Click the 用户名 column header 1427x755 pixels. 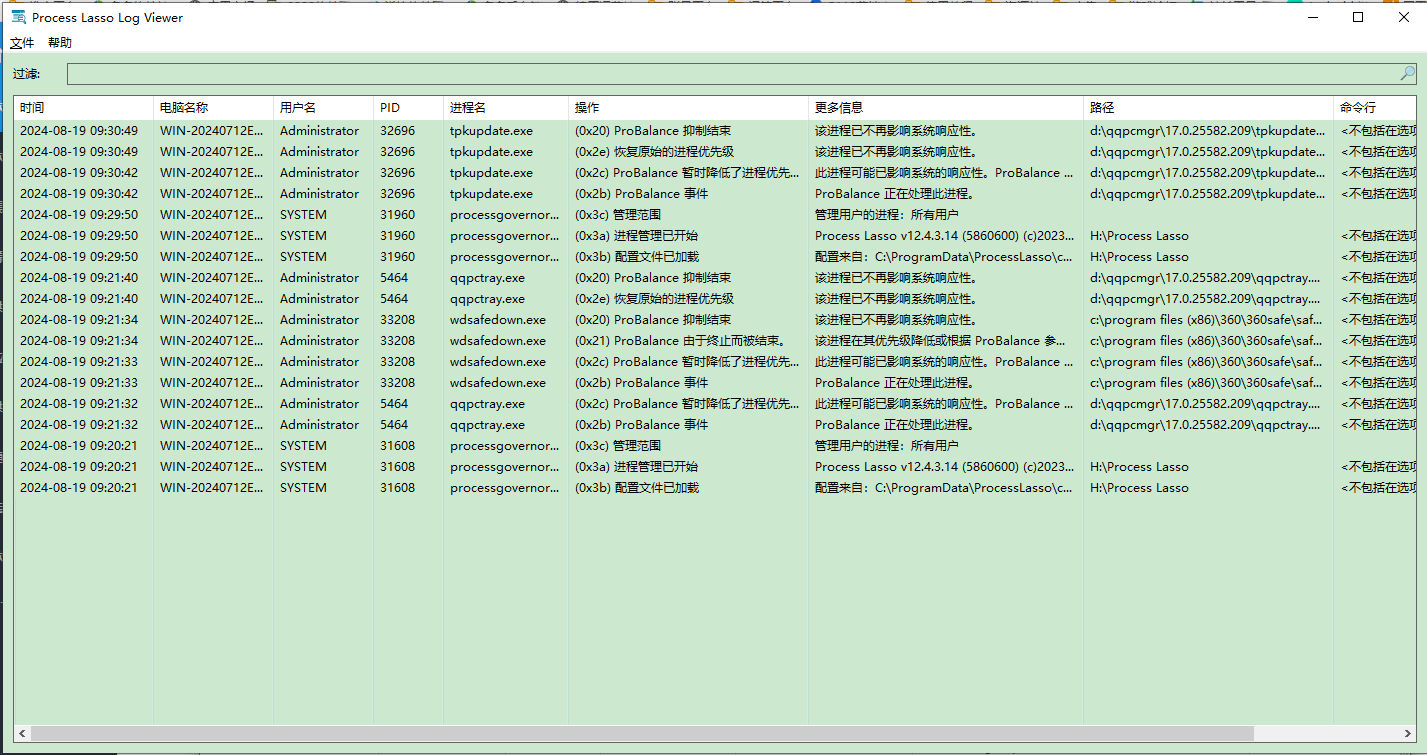click(x=299, y=107)
